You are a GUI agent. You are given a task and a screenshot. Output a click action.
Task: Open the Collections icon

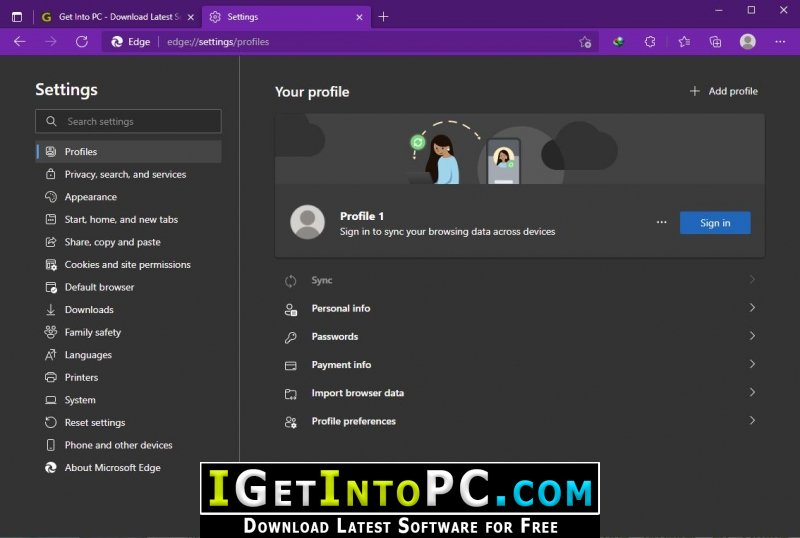715,42
